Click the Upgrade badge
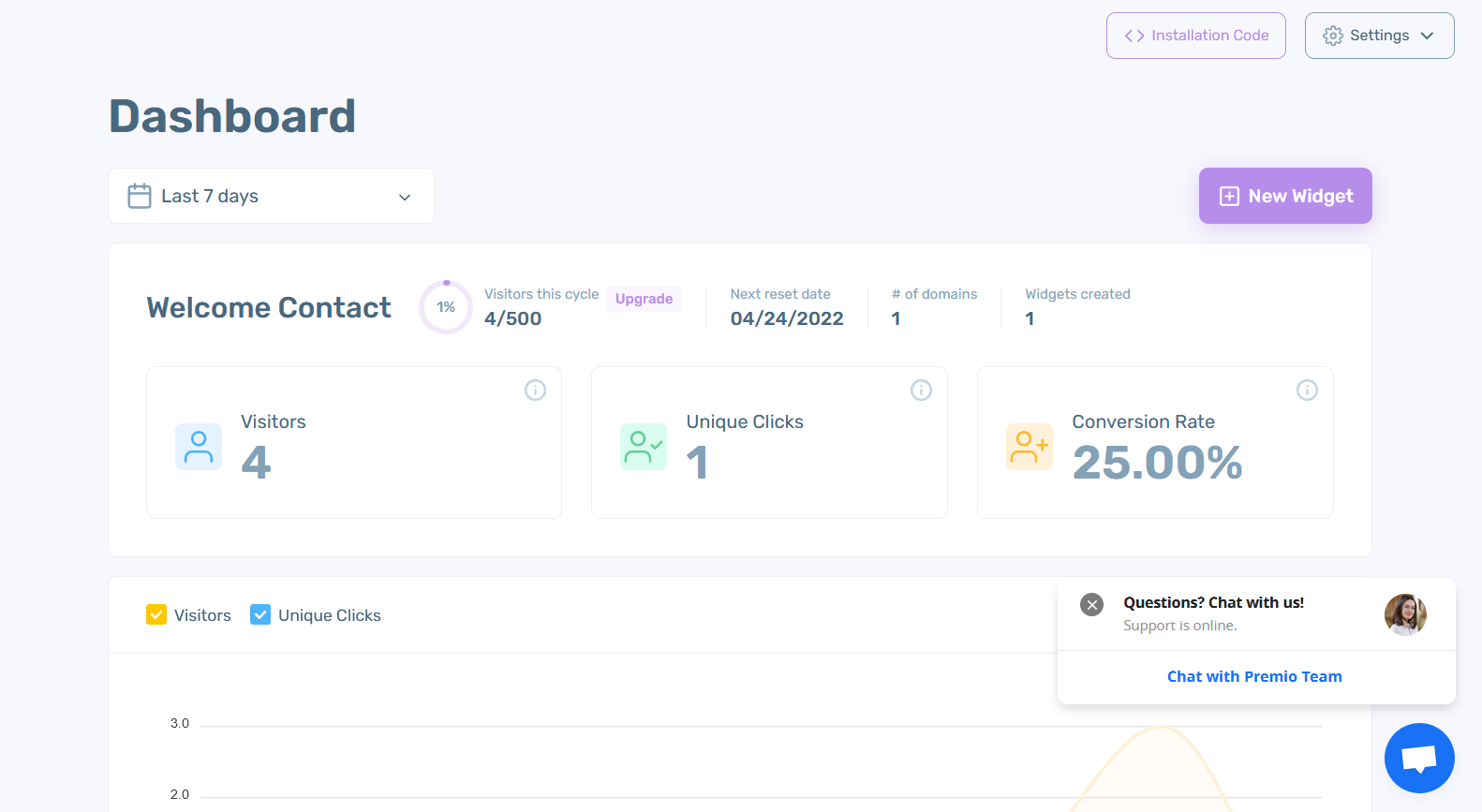 coord(644,299)
